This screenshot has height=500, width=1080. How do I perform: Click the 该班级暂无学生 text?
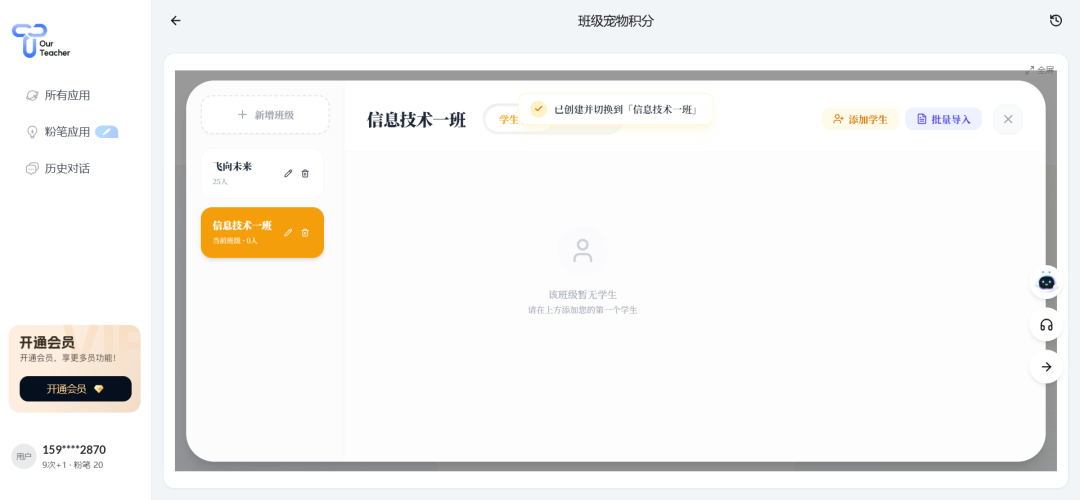pyautogui.click(x=583, y=295)
